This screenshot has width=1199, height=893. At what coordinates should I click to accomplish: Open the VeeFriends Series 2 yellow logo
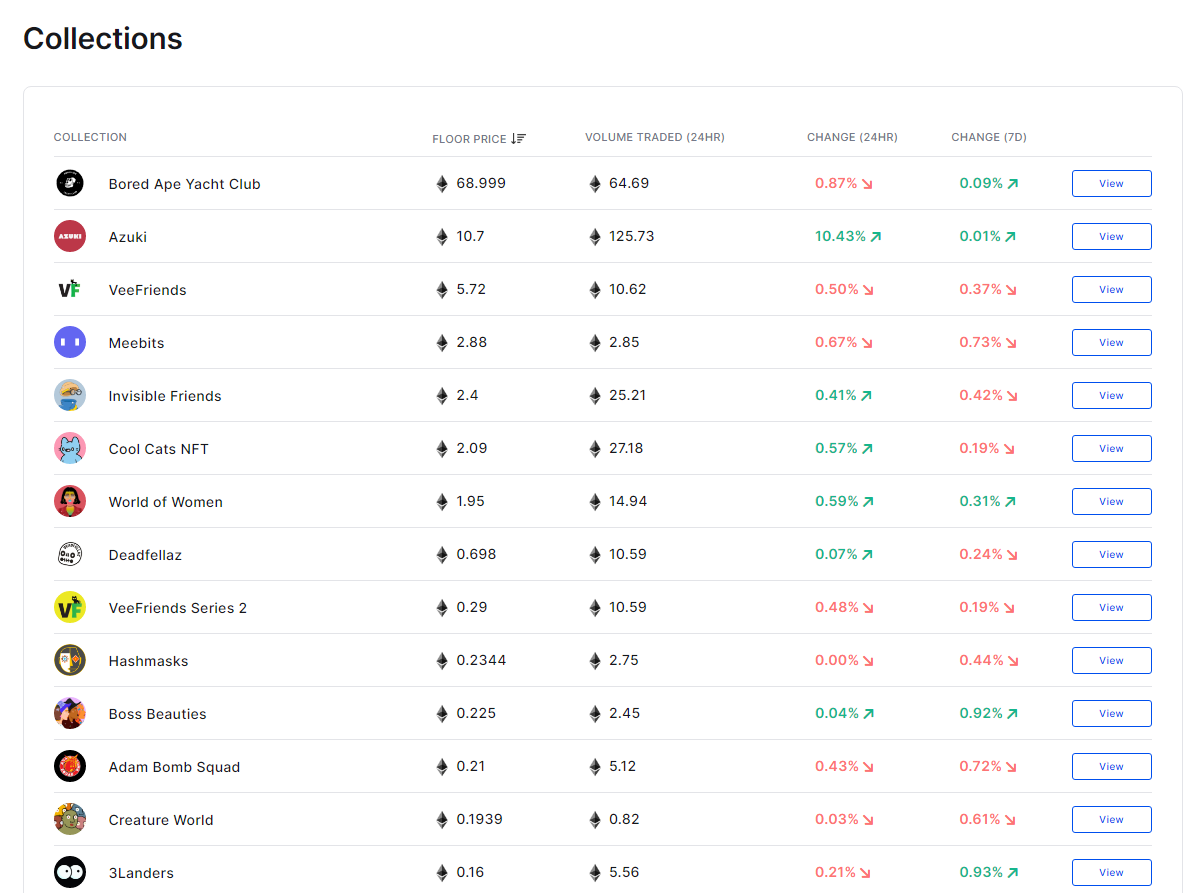(70, 607)
